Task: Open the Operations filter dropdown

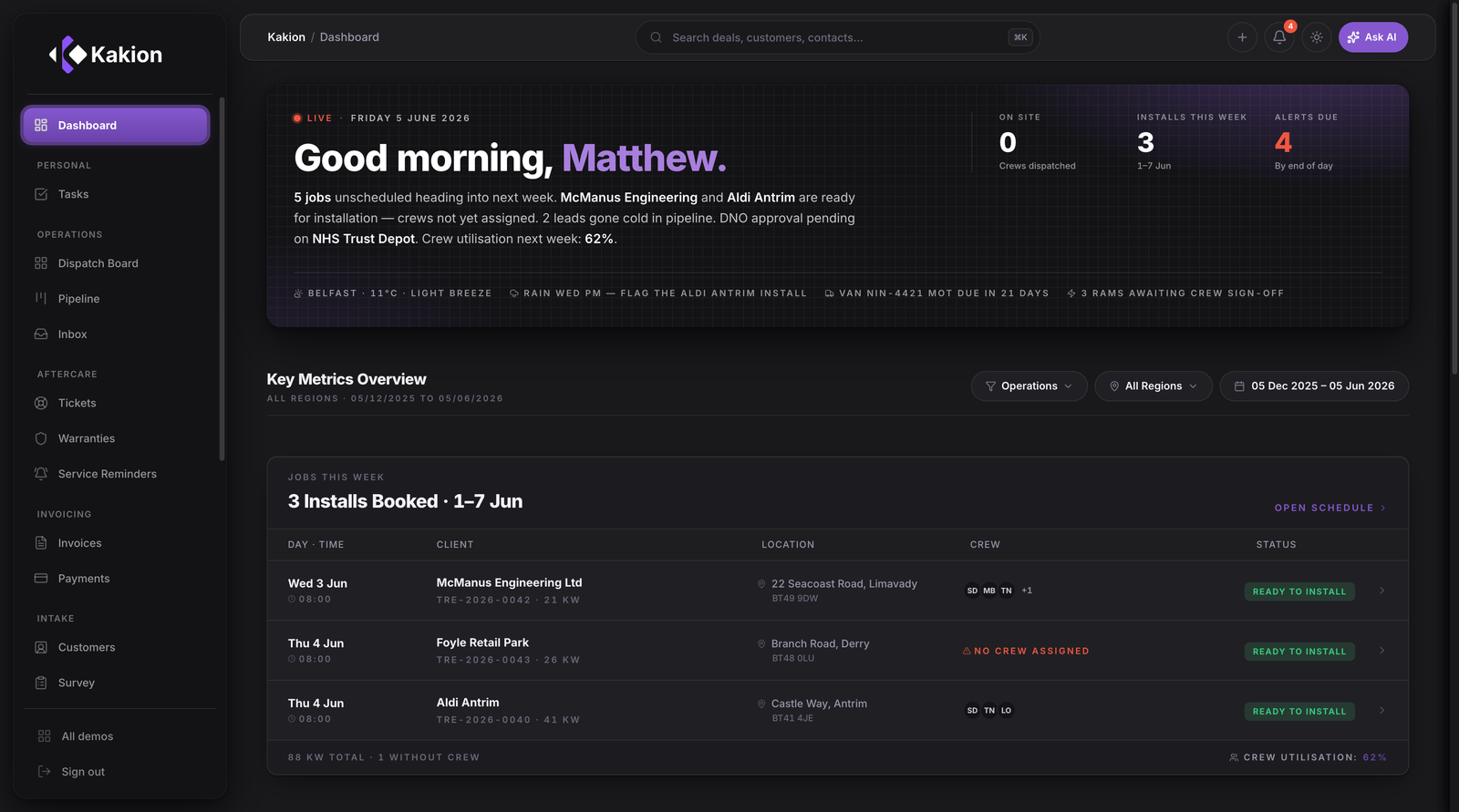Action: [x=1029, y=386]
